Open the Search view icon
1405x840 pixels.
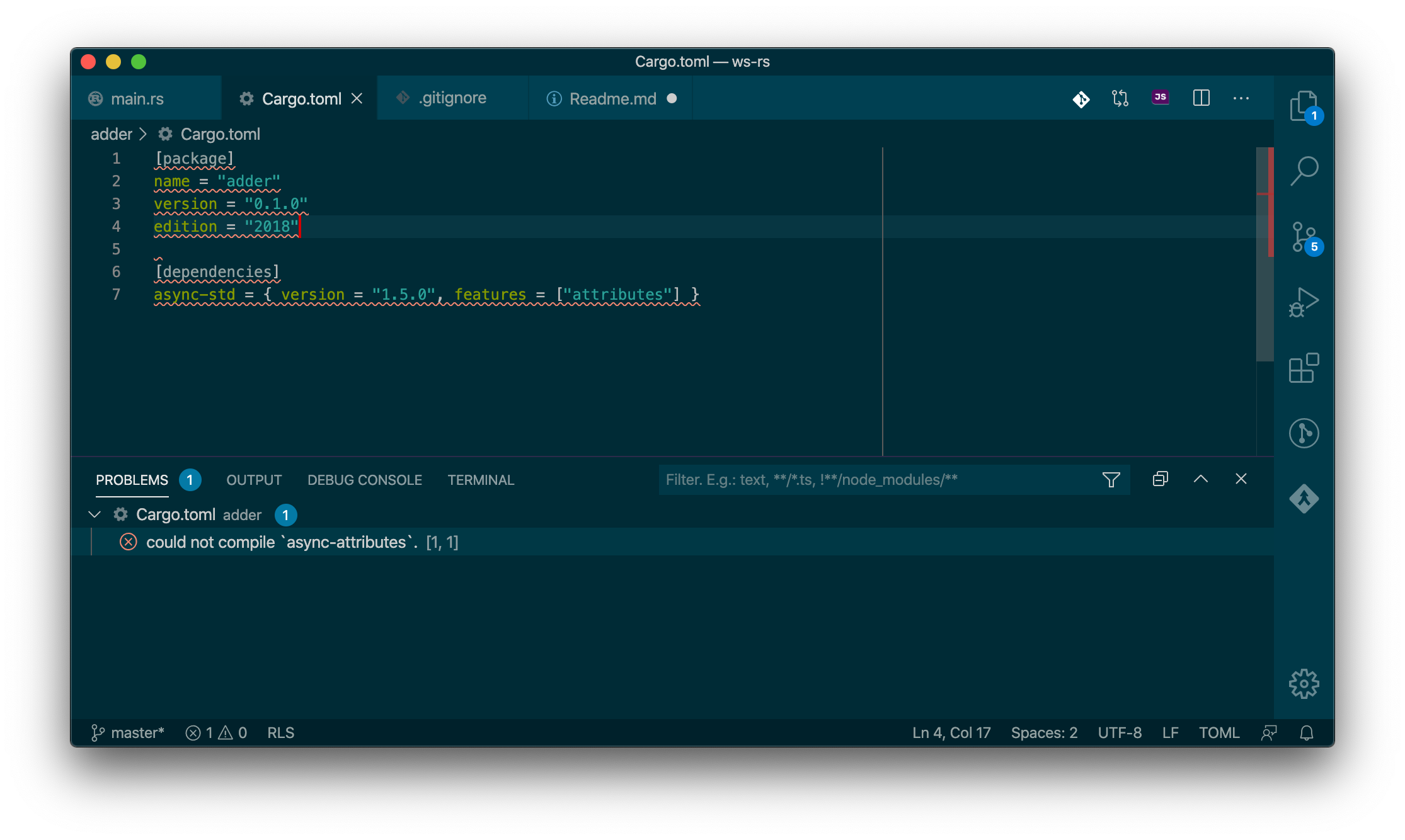(x=1303, y=171)
